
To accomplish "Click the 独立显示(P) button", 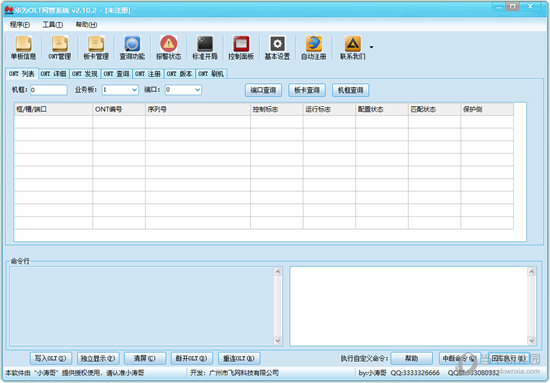I will 98,358.
